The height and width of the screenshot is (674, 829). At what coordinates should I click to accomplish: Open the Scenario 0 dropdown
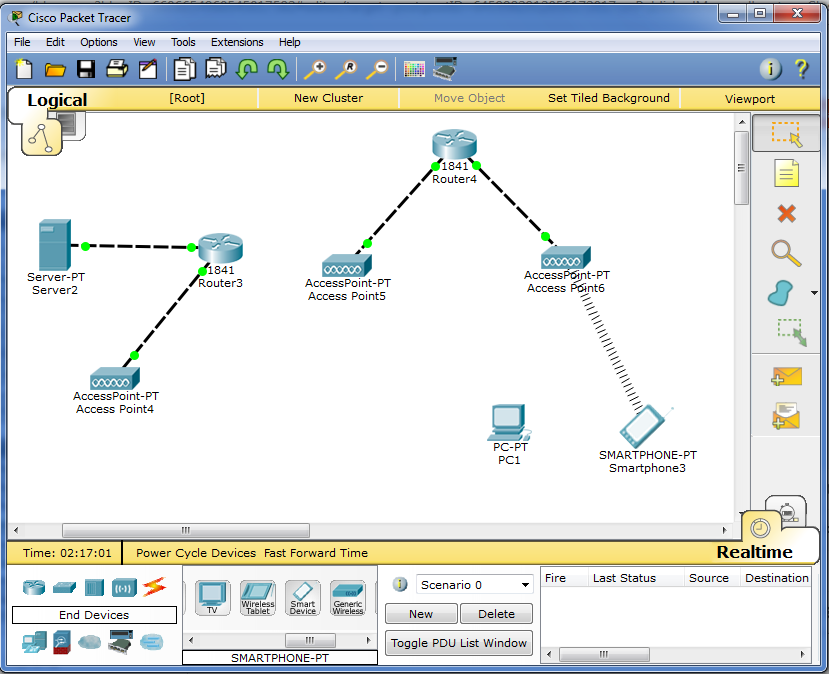pyautogui.click(x=474, y=585)
